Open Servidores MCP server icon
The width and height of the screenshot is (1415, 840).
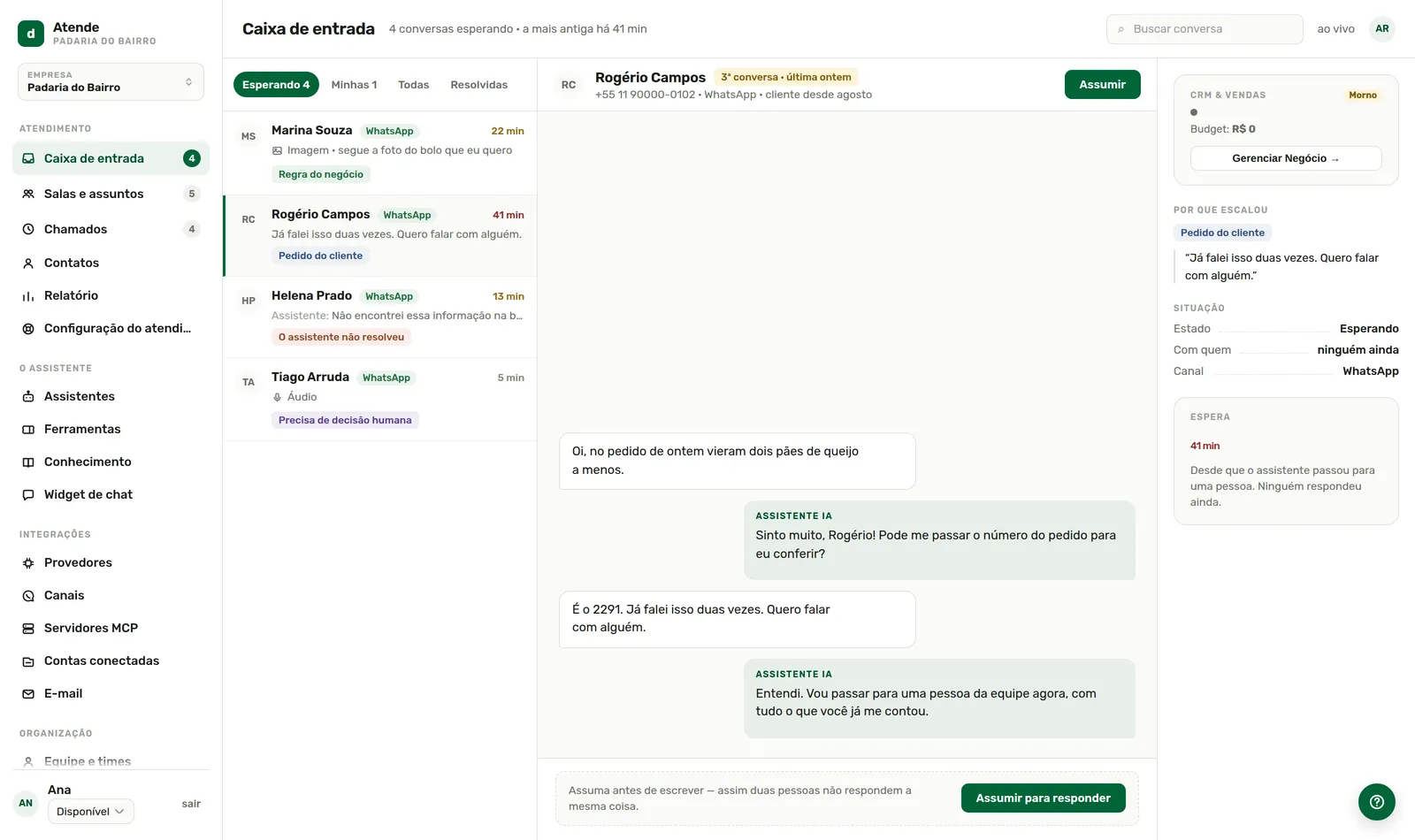pyautogui.click(x=28, y=628)
